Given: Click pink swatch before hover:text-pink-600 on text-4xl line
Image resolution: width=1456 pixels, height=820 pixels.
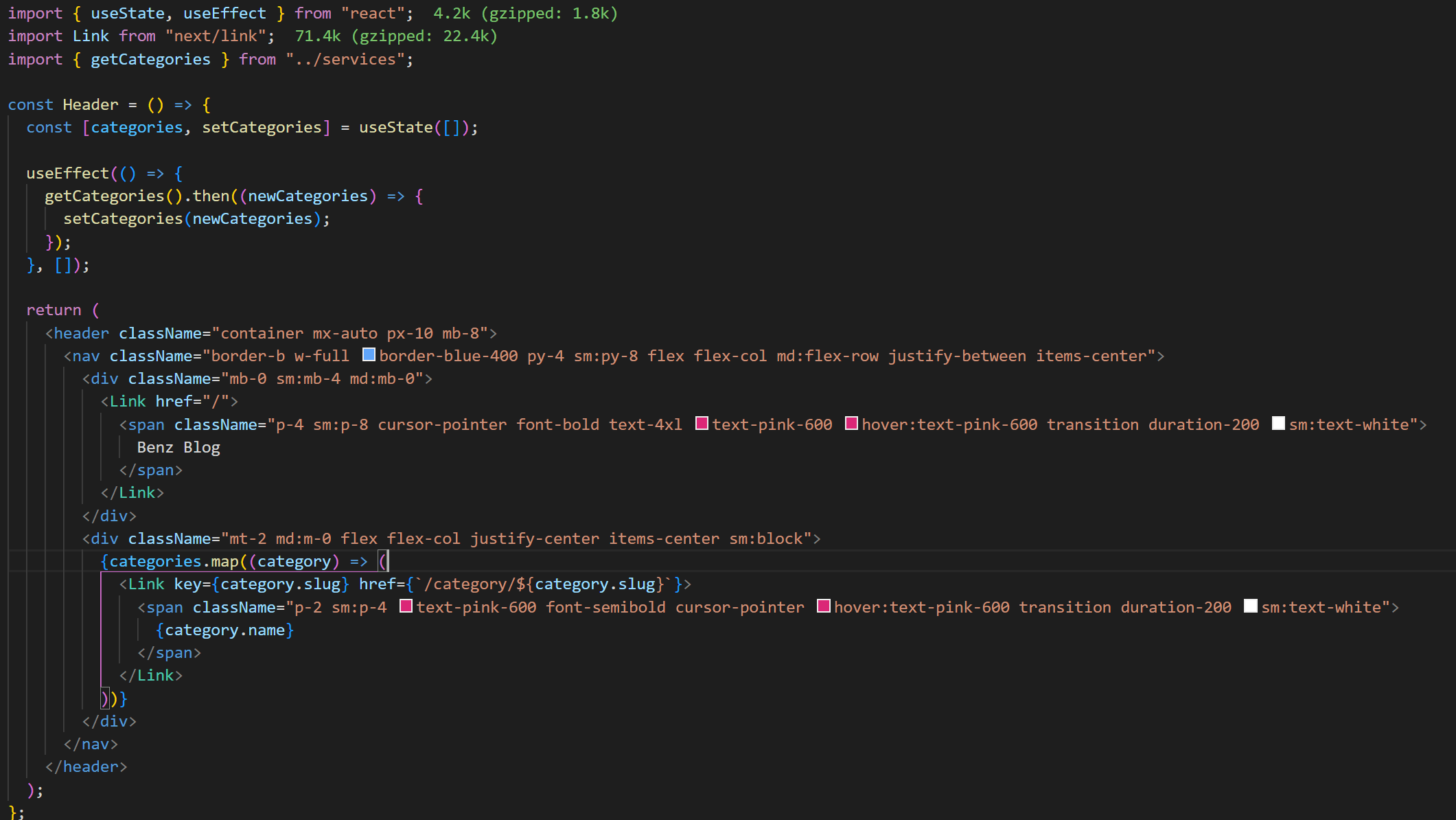Looking at the screenshot, I should (x=851, y=424).
